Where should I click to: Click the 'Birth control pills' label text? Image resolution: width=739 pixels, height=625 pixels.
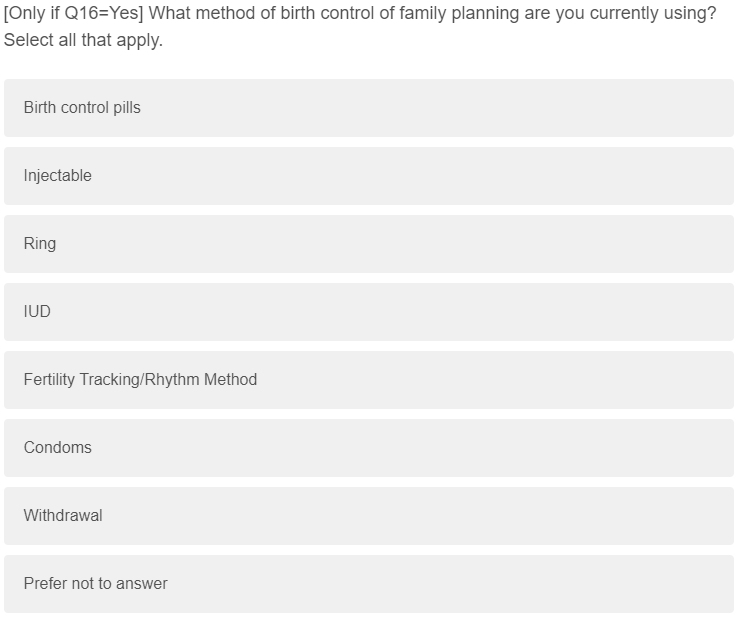click(82, 108)
